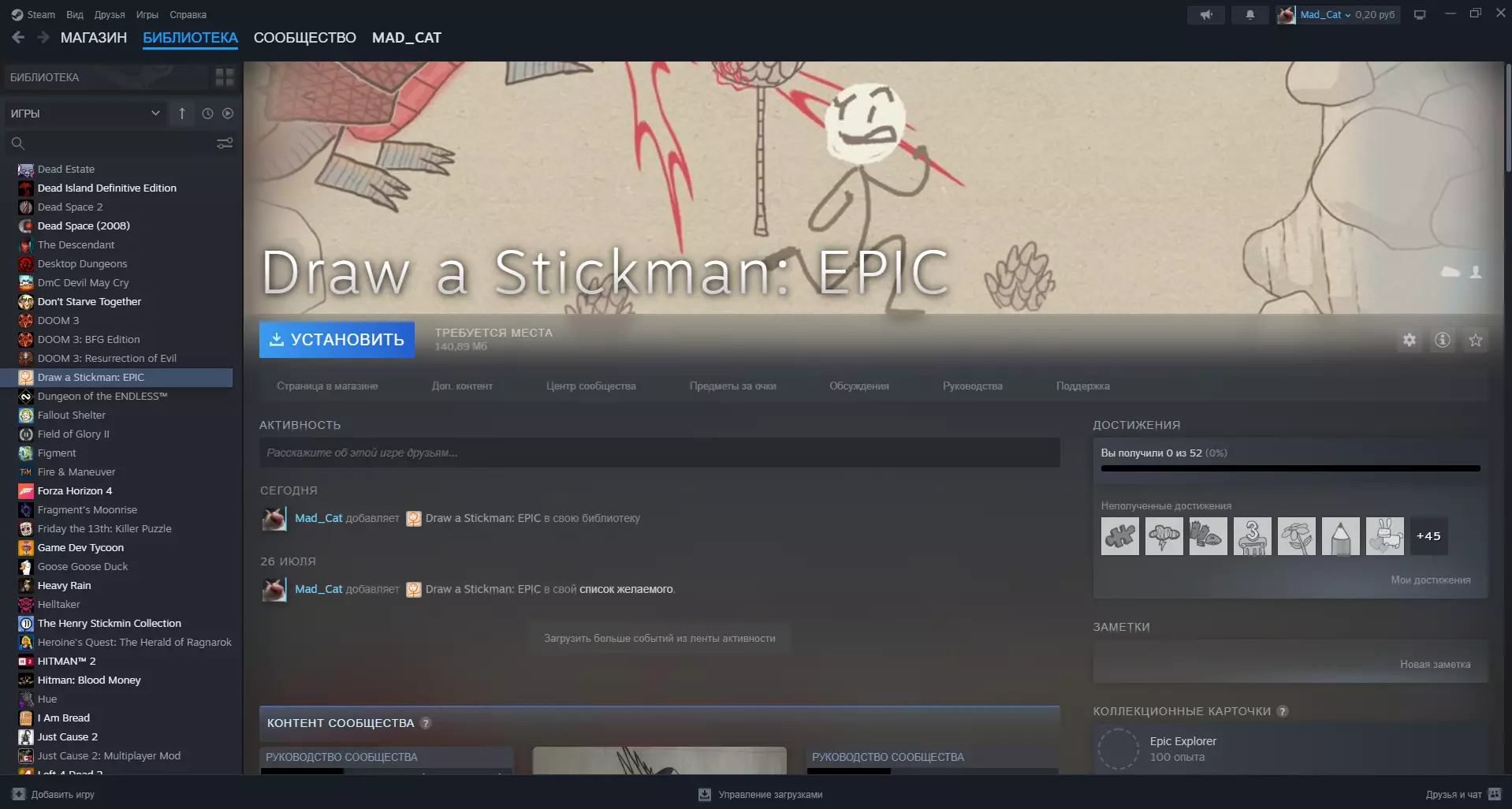Go to the СООБЩЕСТВО tab
The image size is (1512, 809).
[305, 38]
